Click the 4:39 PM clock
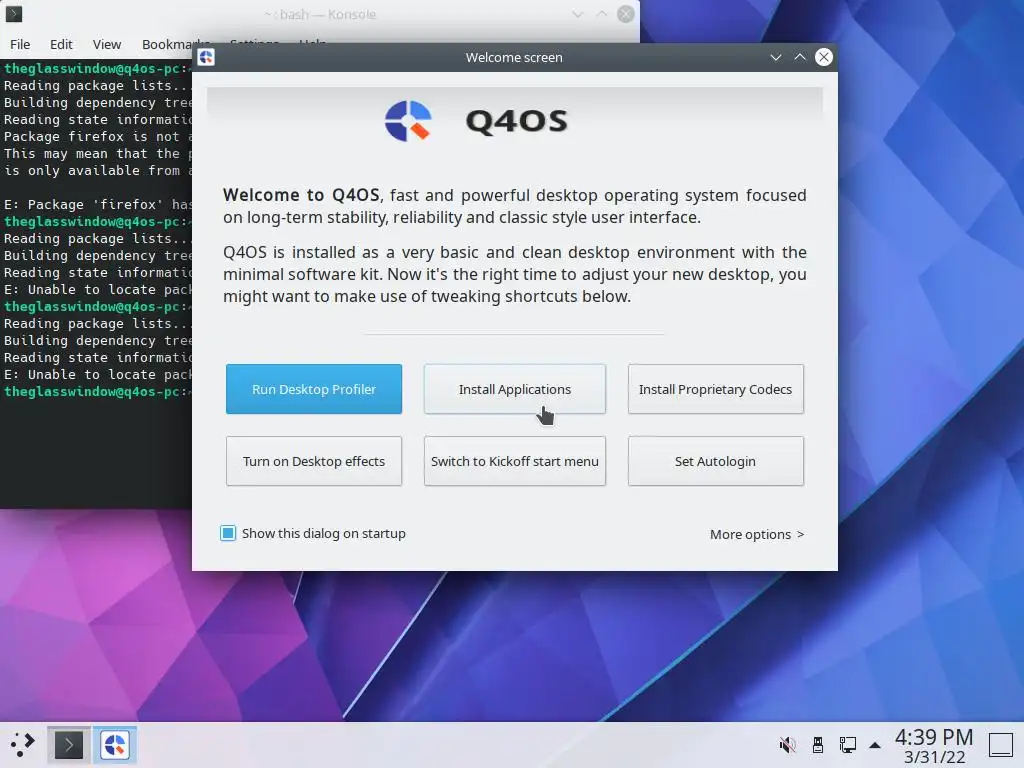 coord(934,737)
